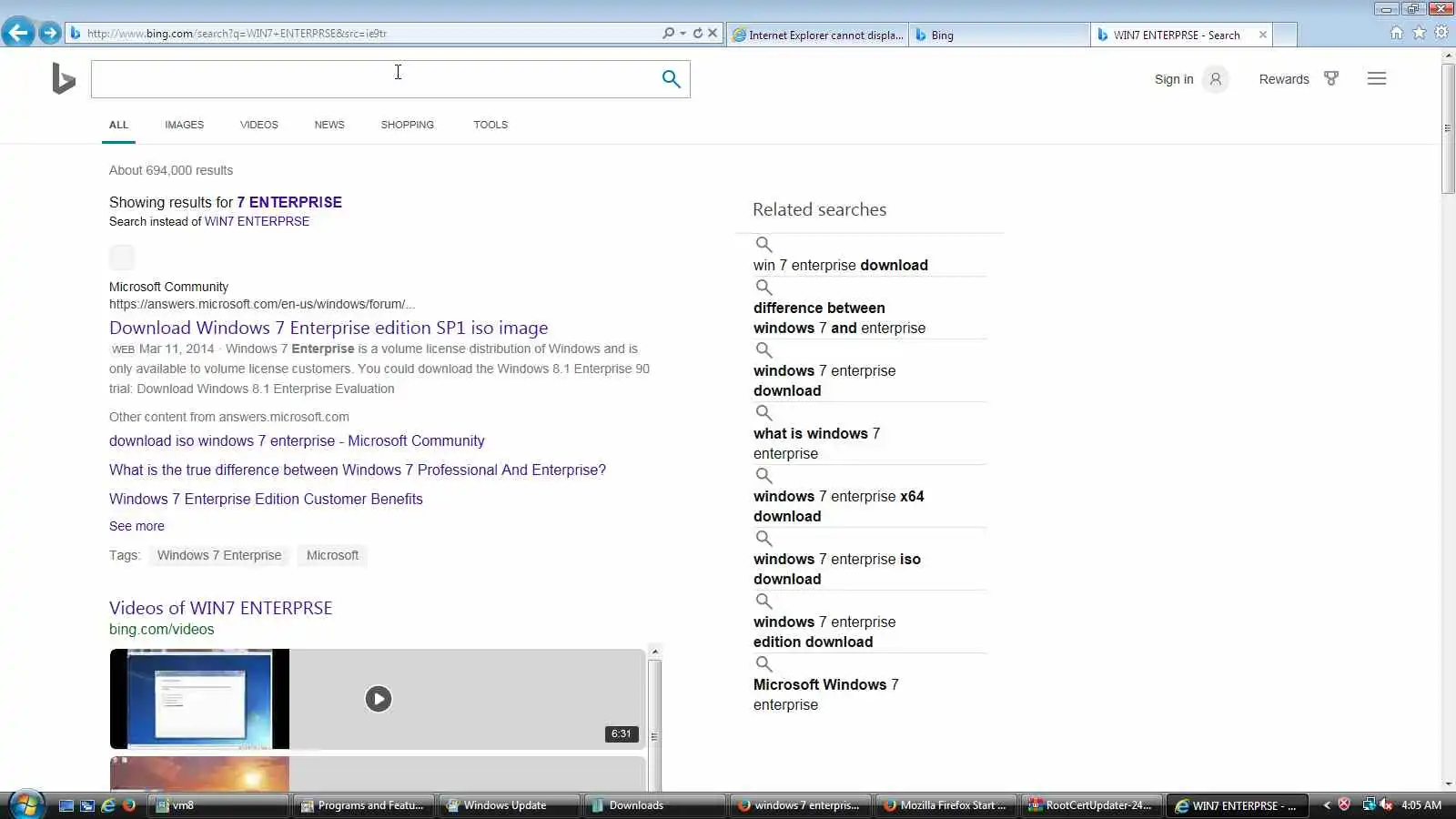Image resolution: width=1456 pixels, height=819 pixels.
Task: Search related 'windows 7 enterprise iso download'
Action: click(x=836, y=569)
